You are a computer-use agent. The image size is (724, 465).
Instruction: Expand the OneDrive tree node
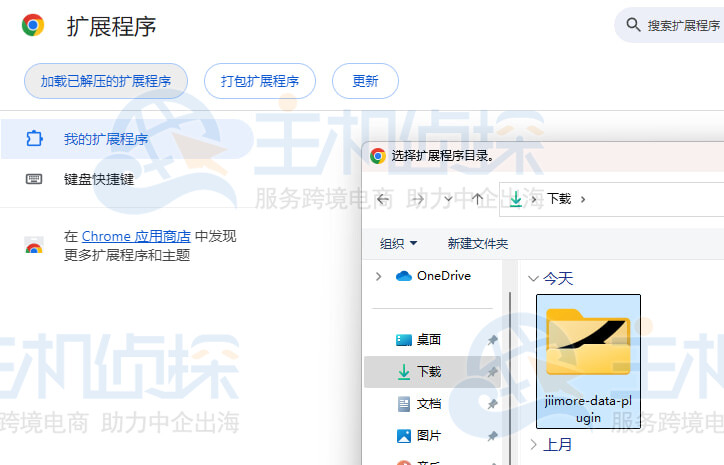click(x=378, y=276)
